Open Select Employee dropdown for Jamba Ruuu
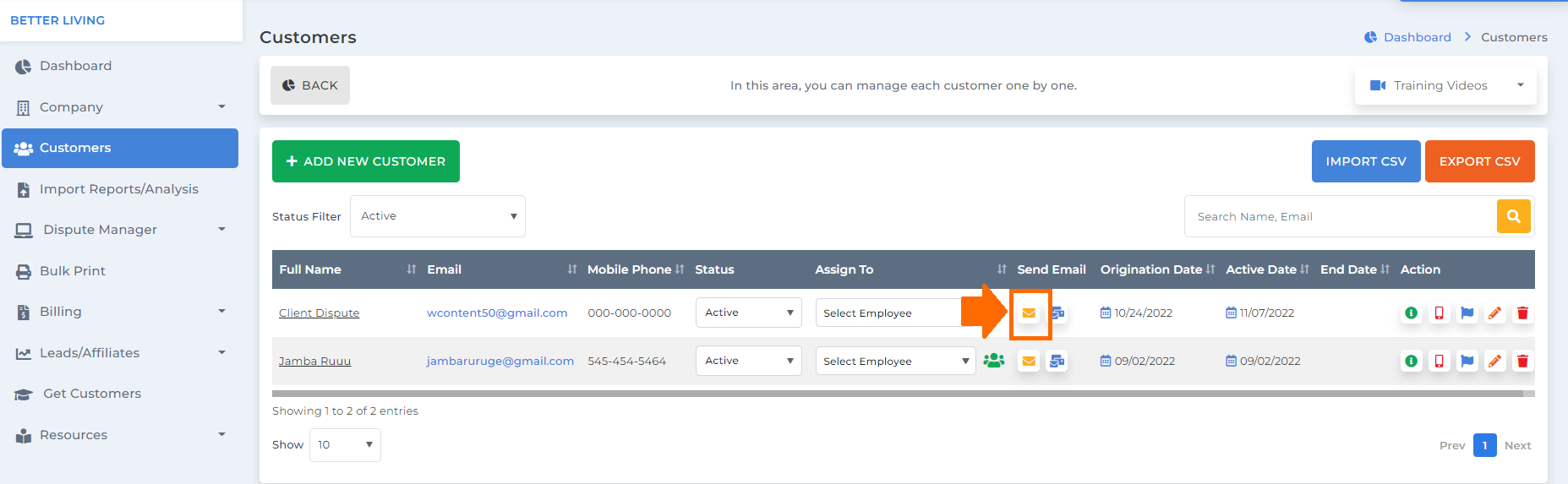Screen dimensions: 1568x484 point(896,362)
